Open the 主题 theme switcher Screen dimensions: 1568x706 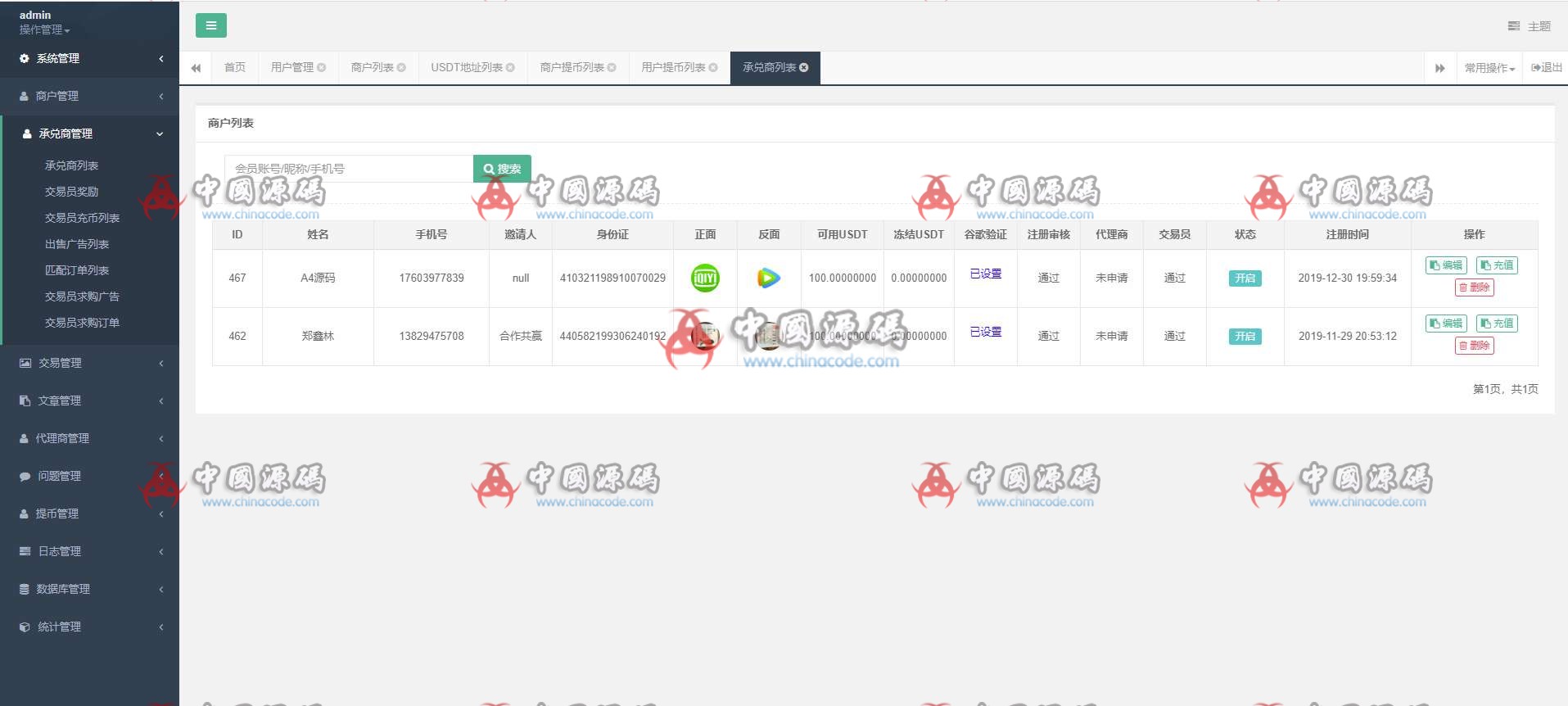click(1530, 26)
